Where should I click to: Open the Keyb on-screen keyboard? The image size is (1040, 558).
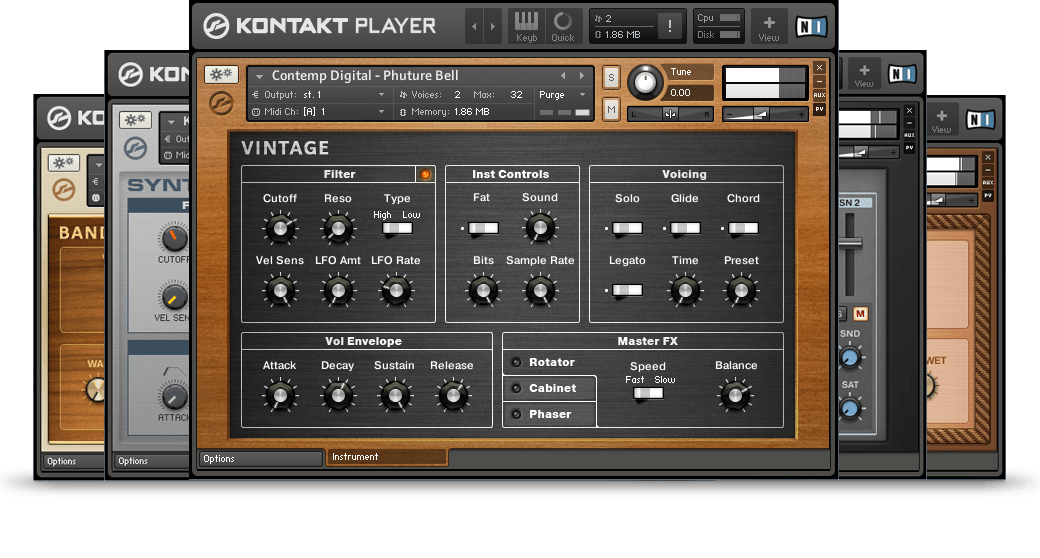point(526,25)
